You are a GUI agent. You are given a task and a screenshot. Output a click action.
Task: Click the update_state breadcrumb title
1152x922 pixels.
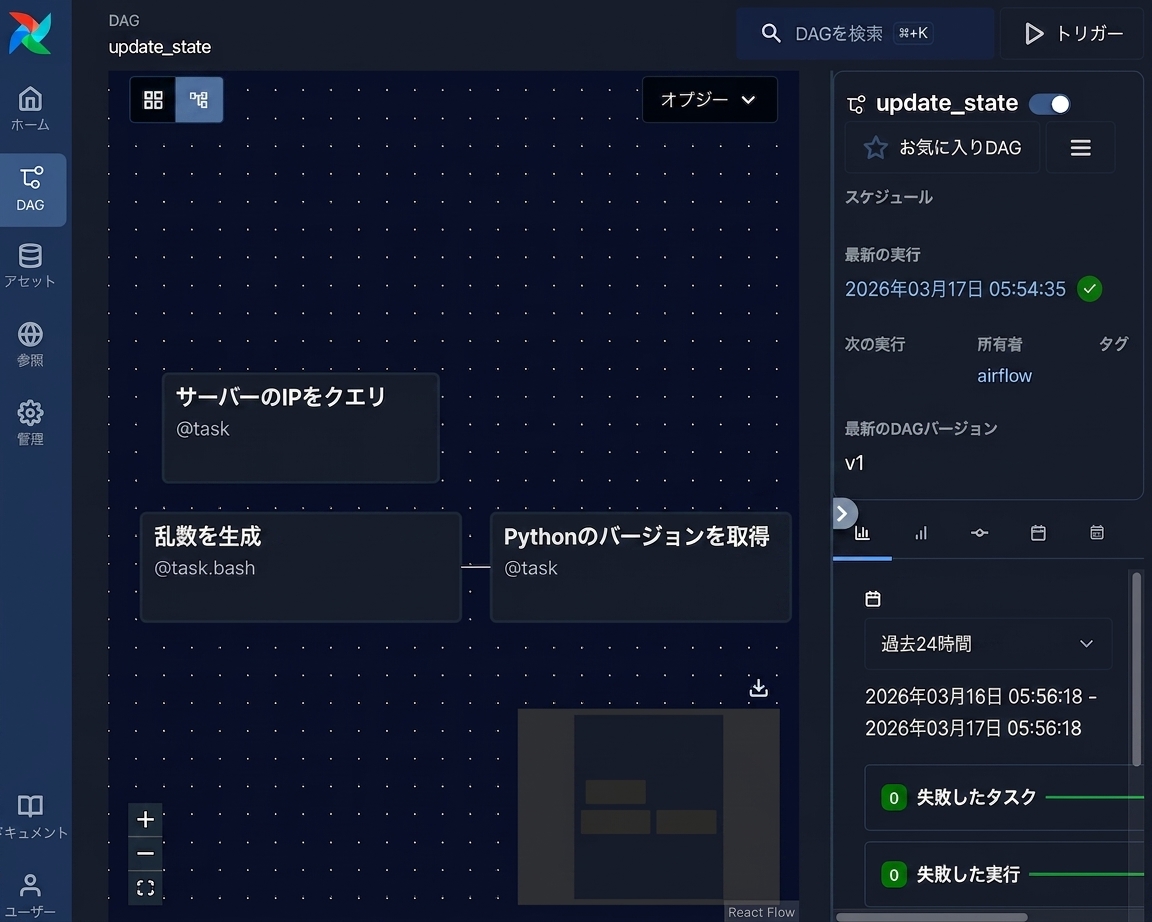coord(159,47)
